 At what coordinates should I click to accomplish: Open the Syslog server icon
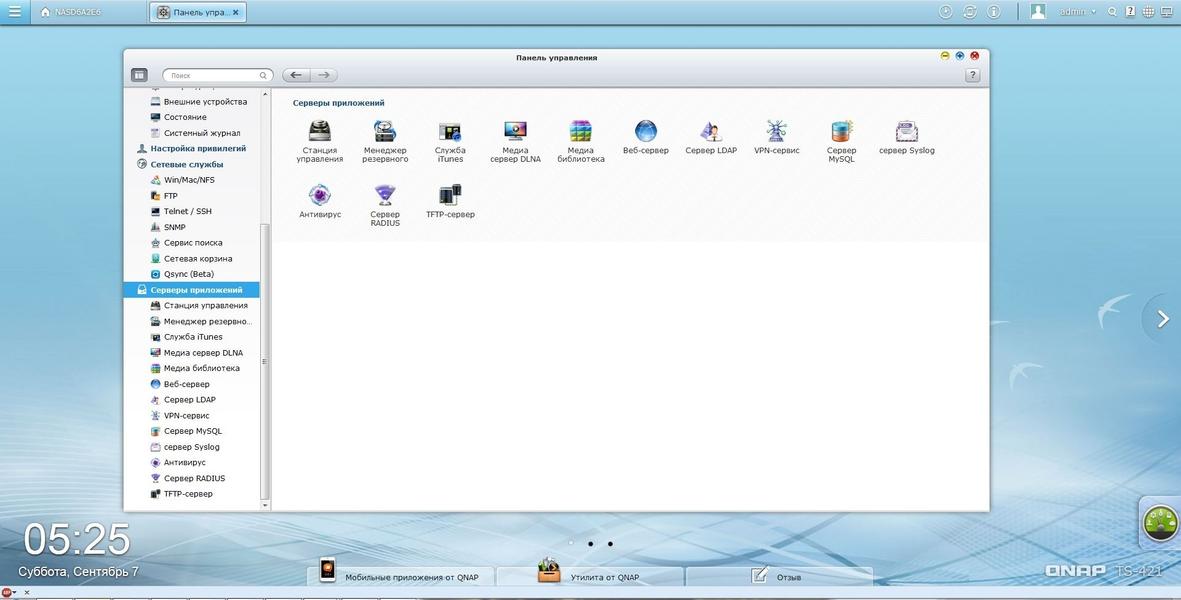point(906,132)
